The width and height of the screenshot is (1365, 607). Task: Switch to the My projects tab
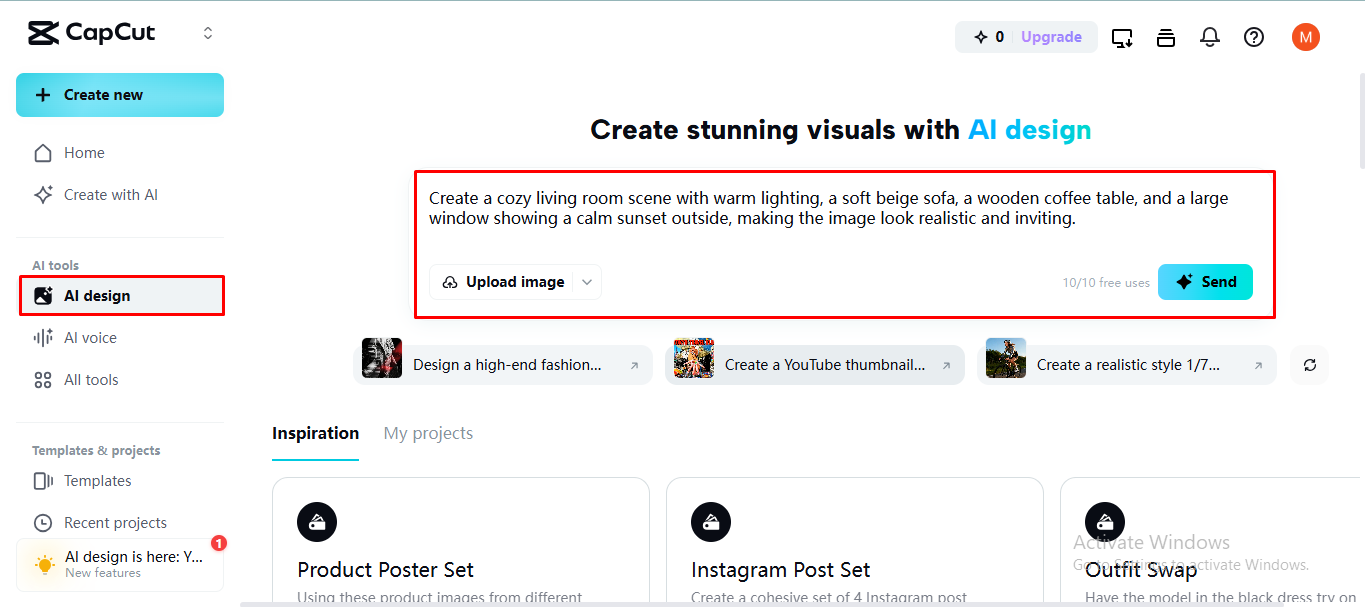coord(428,433)
